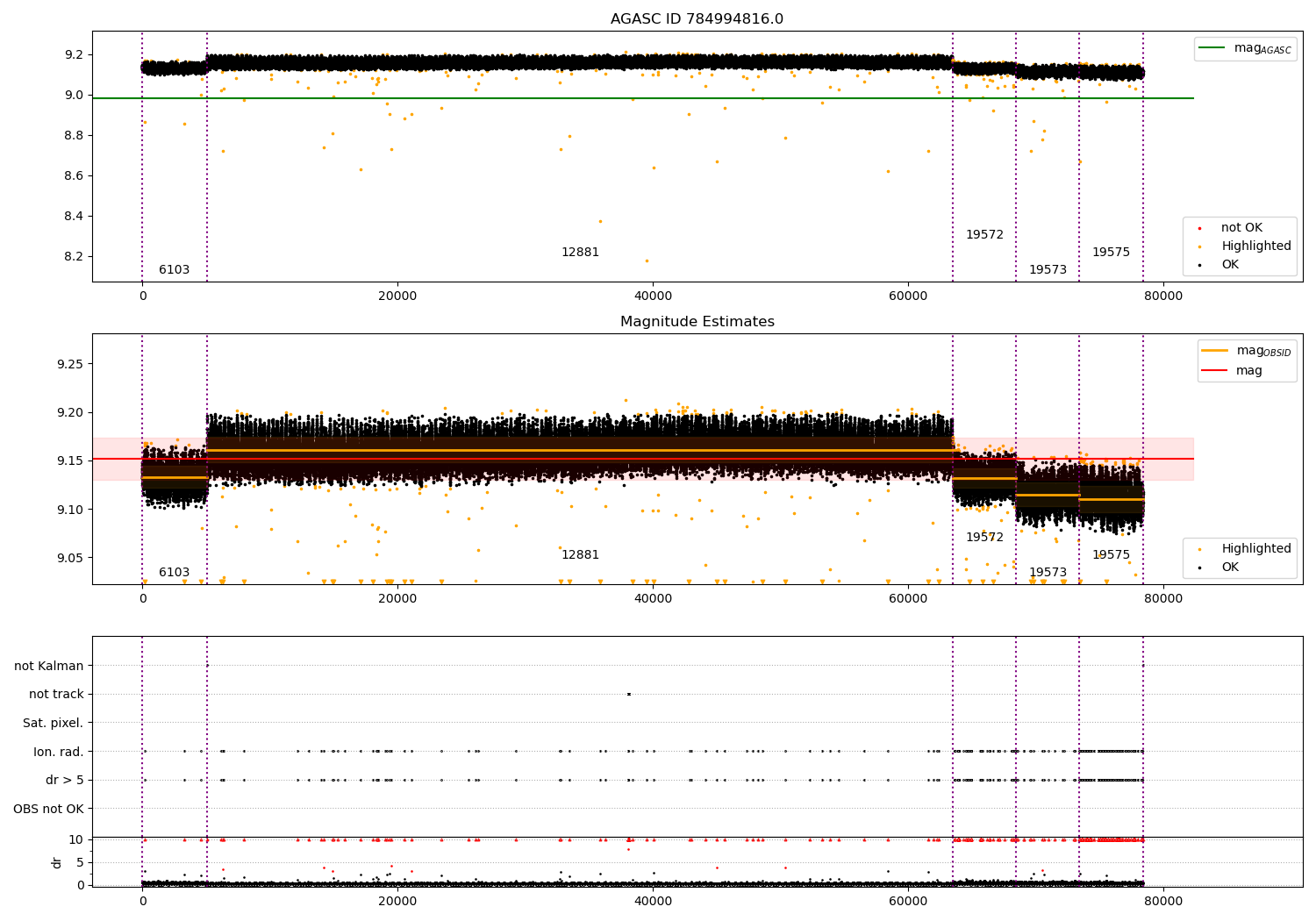Click the 9.0 y-tick of the top plot
The height and width of the screenshot is (921, 1316).
click(x=75, y=95)
